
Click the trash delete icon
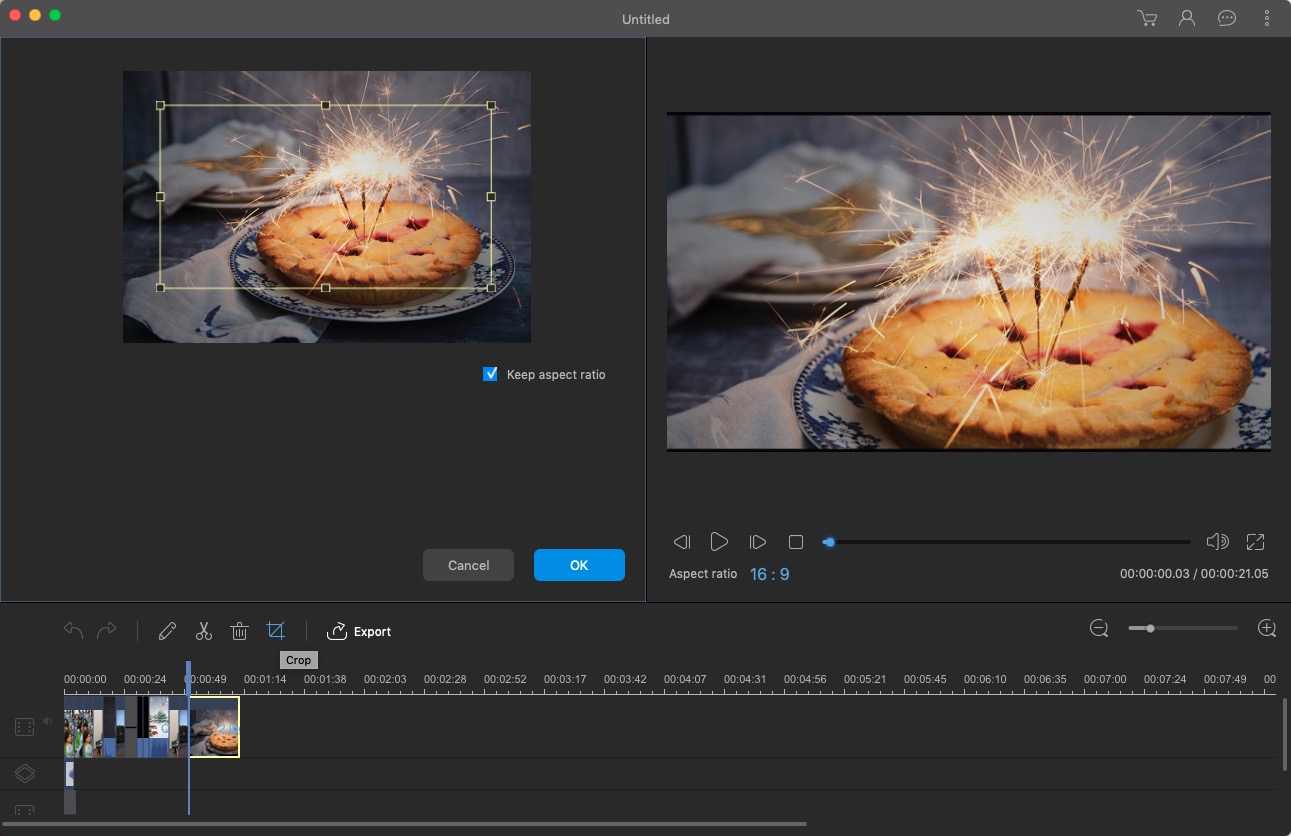(x=239, y=631)
